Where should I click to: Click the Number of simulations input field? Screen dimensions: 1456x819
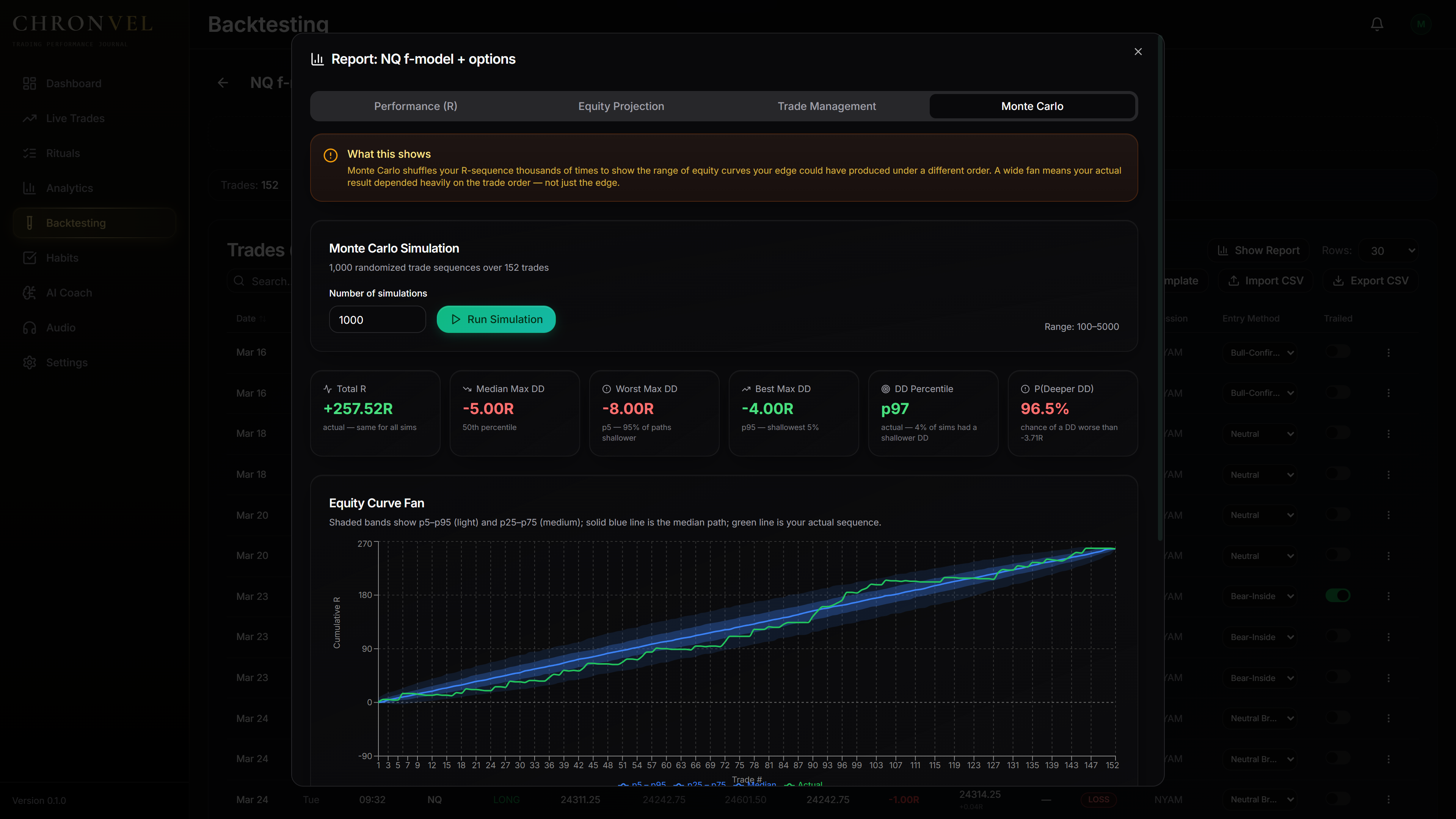(377, 319)
